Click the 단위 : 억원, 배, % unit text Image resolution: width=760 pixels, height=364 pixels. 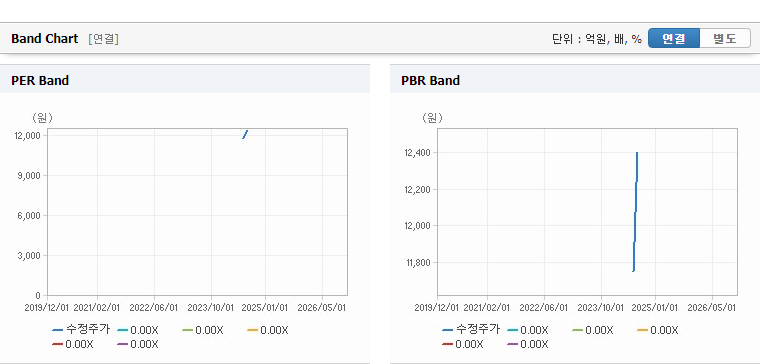click(597, 39)
